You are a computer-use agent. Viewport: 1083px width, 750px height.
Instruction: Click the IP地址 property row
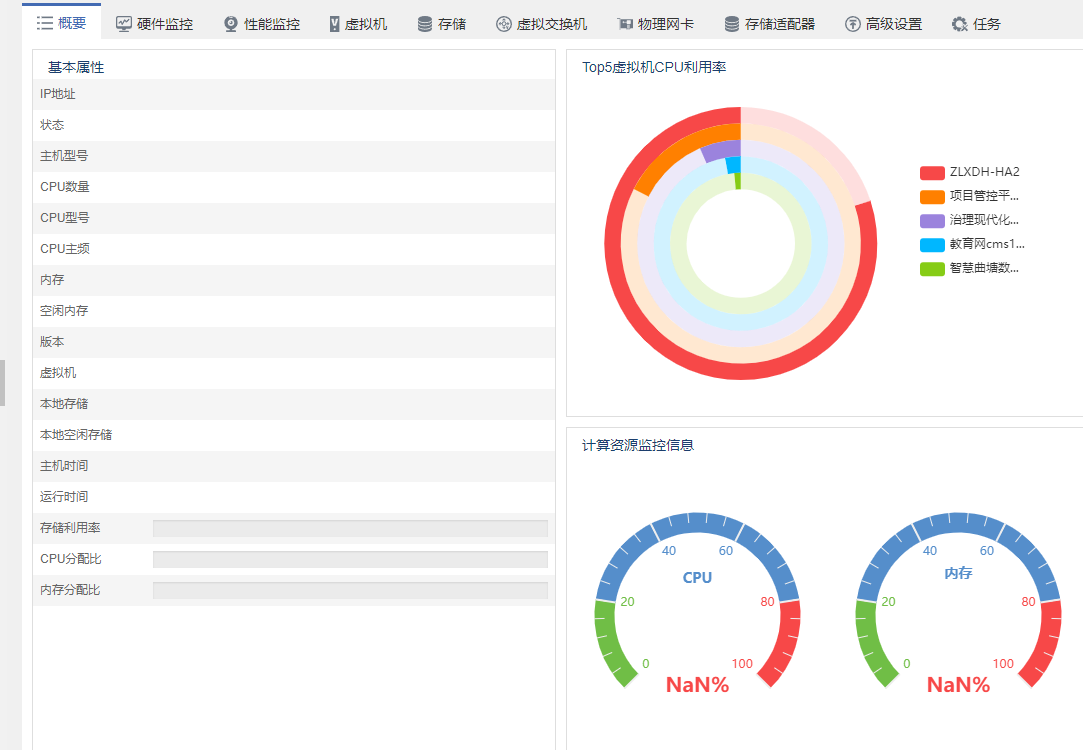click(x=294, y=95)
